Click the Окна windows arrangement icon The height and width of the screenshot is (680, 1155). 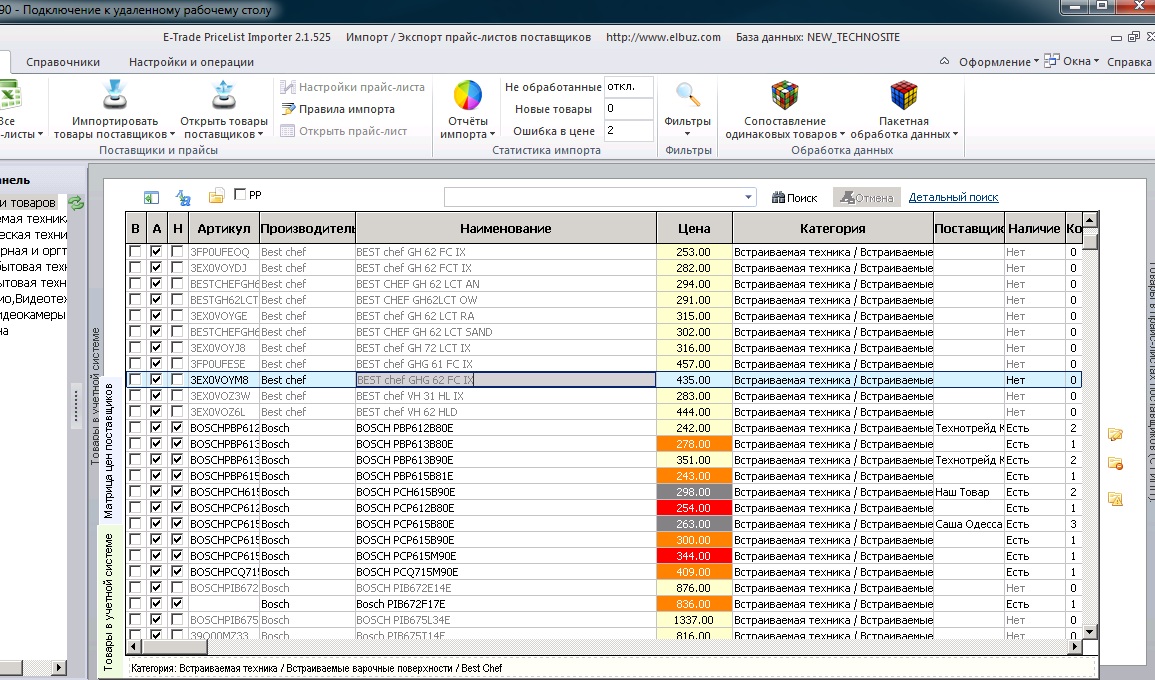1051,60
